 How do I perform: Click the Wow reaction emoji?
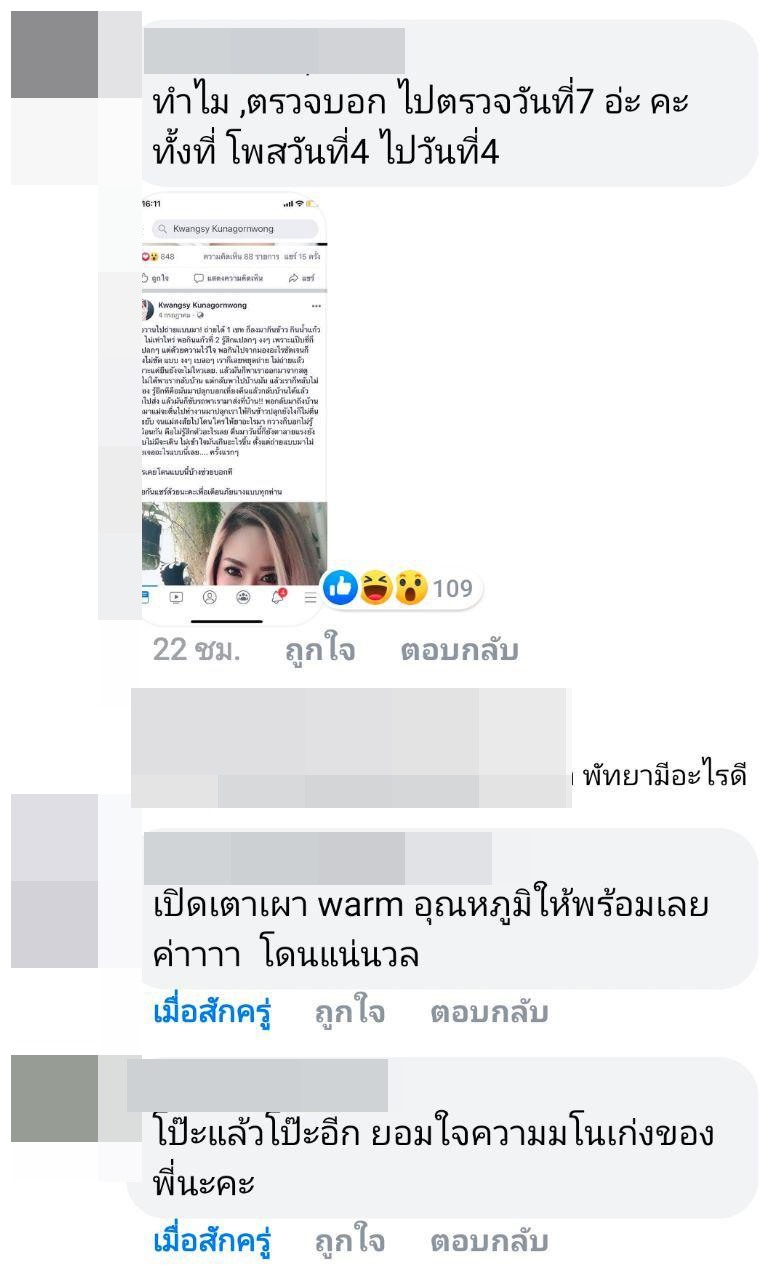pyautogui.click(x=410, y=588)
